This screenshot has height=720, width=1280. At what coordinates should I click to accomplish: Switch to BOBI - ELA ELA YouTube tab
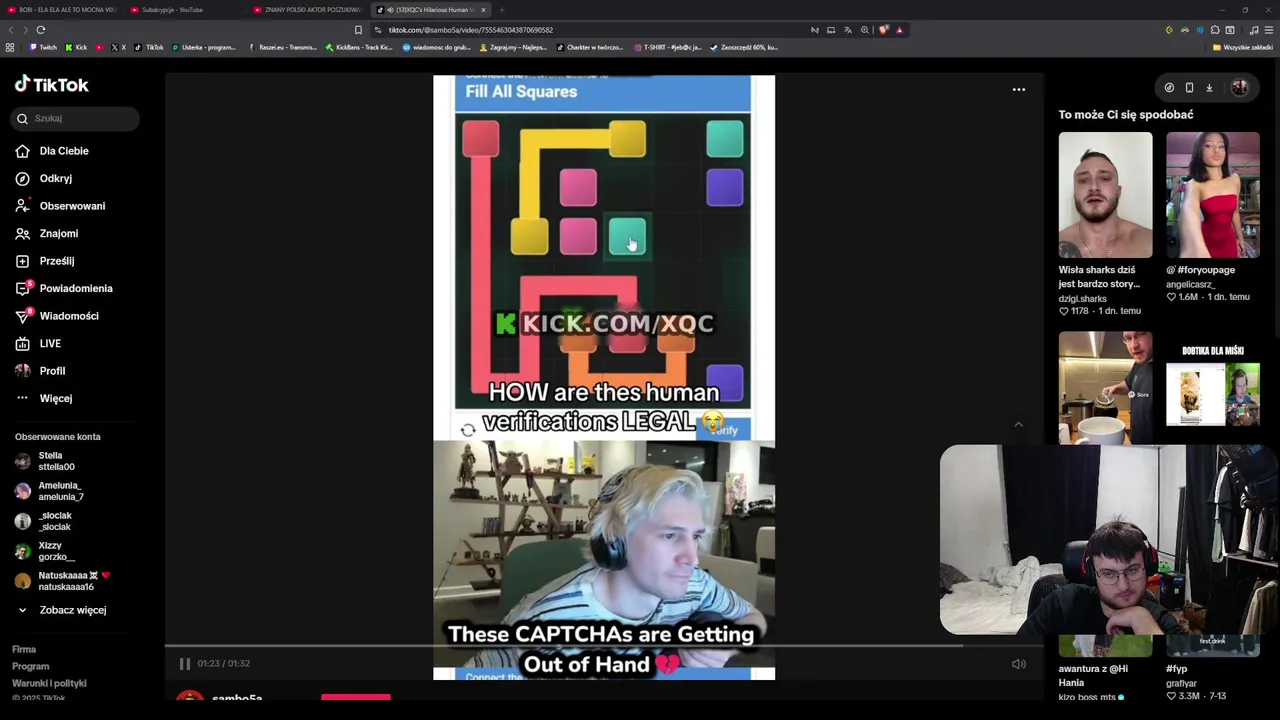pyautogui.click(x=62, y=10)
